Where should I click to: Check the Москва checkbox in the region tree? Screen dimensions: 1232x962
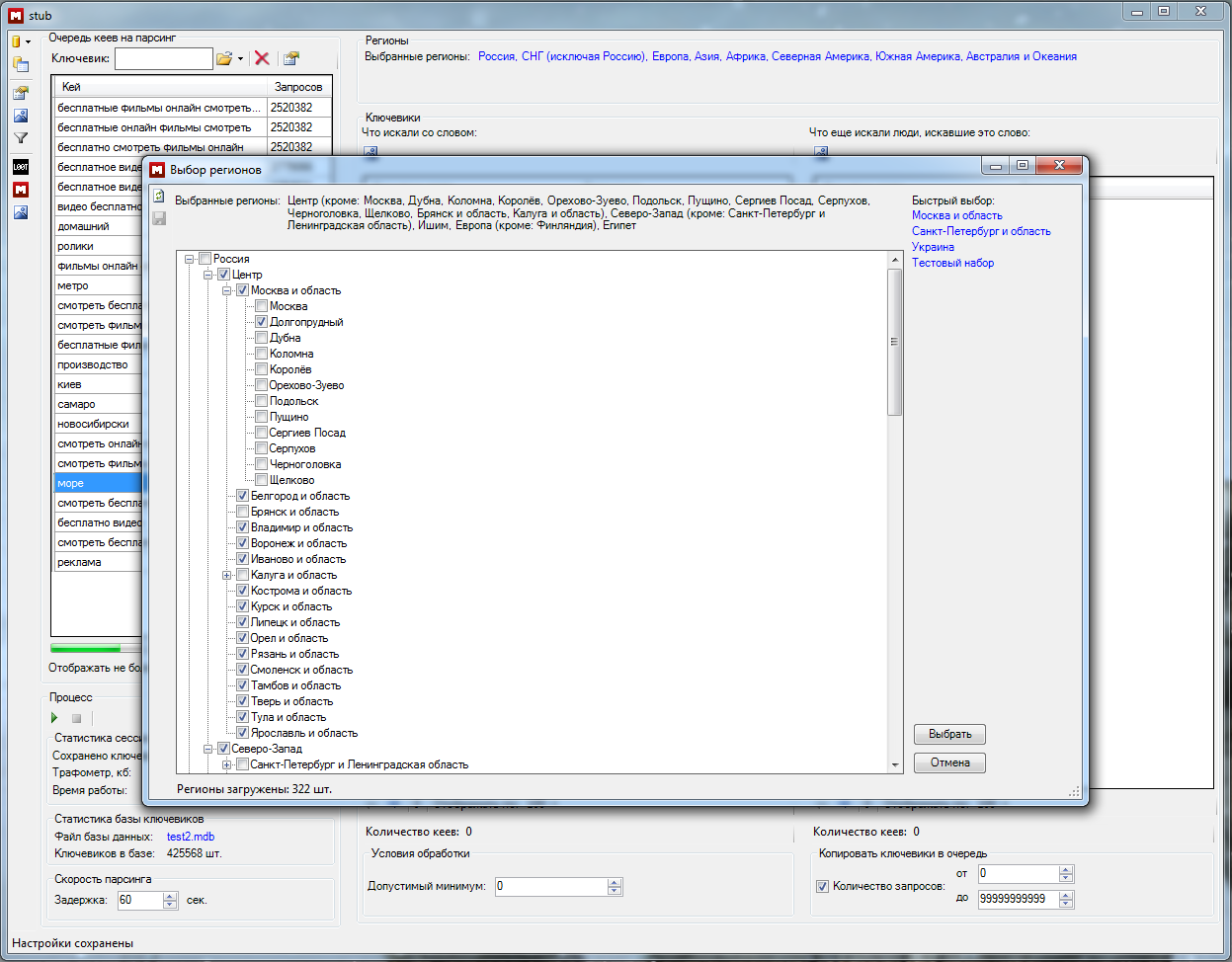pos(261,306)
